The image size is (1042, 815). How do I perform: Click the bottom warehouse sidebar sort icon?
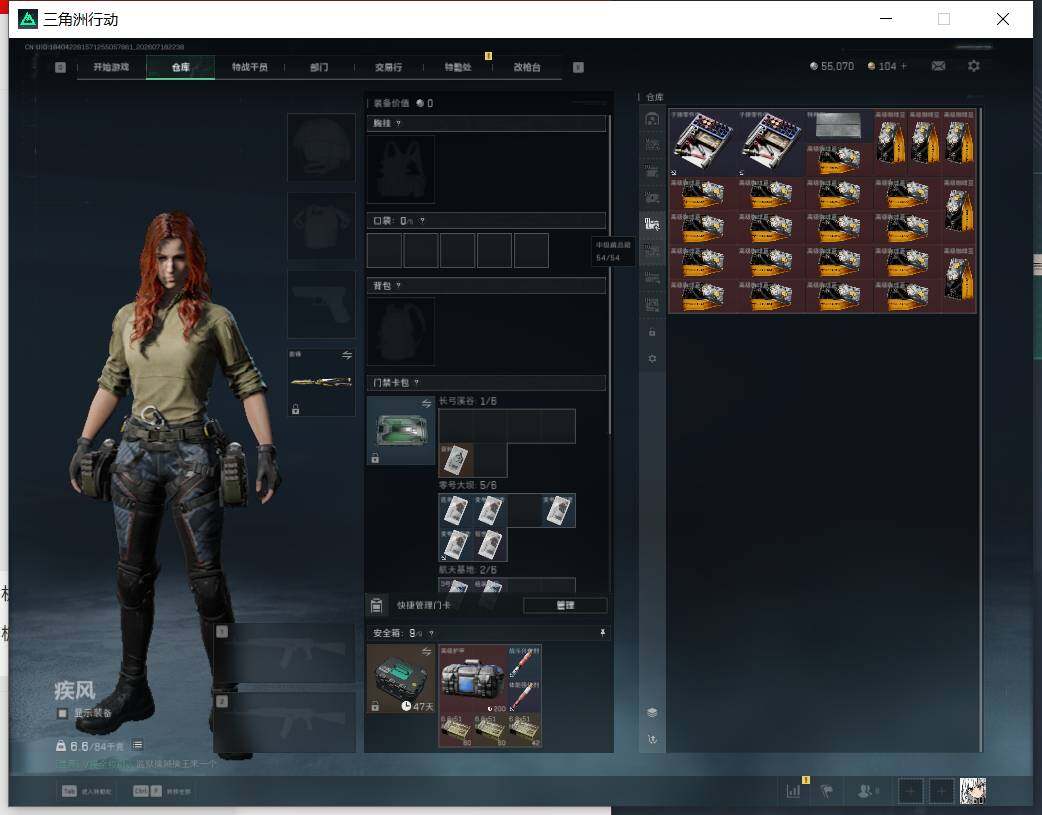(652, 739)
